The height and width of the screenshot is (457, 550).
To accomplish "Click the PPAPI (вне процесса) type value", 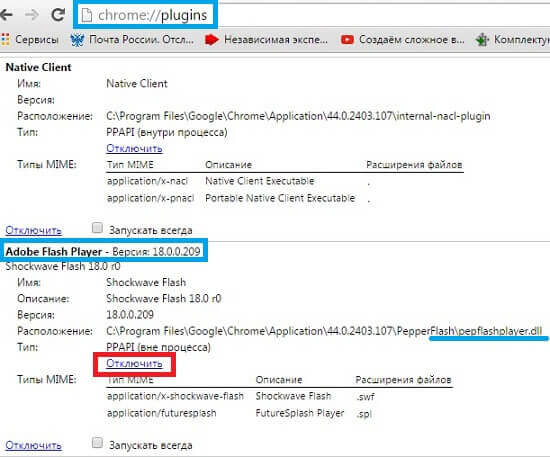I will pos(158,348).
